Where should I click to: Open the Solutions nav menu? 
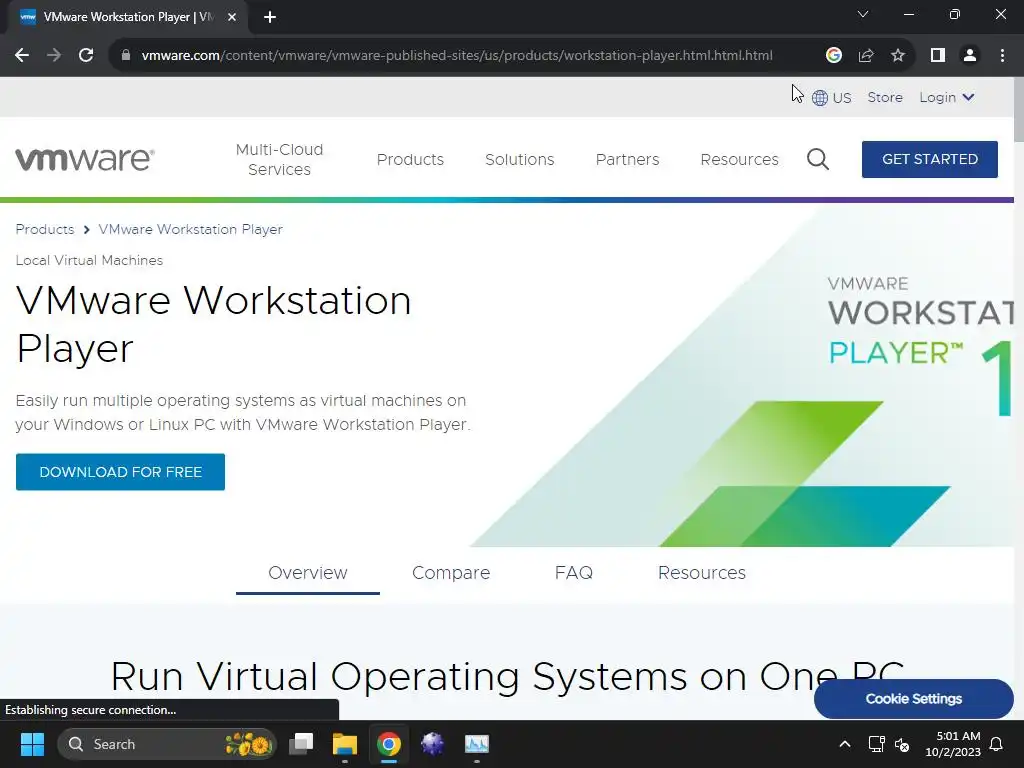pos(520,159)
